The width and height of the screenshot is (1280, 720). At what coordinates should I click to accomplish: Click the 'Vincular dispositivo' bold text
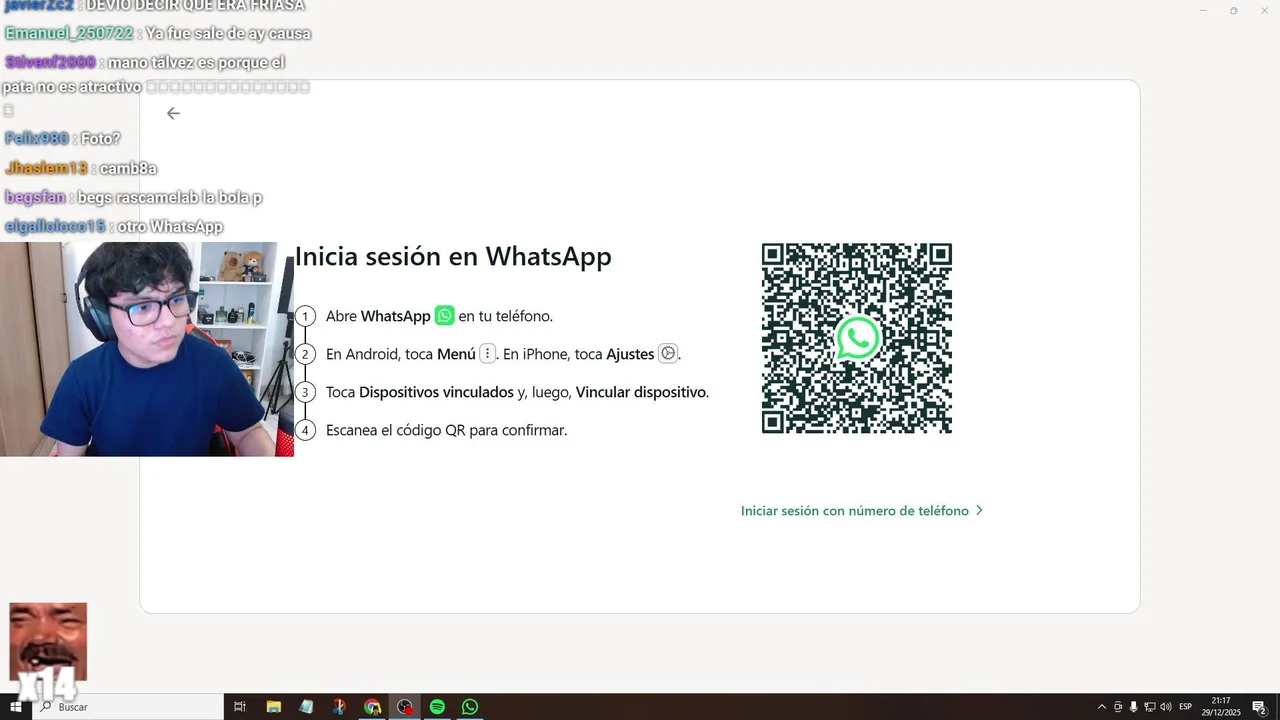pos(641,392)
